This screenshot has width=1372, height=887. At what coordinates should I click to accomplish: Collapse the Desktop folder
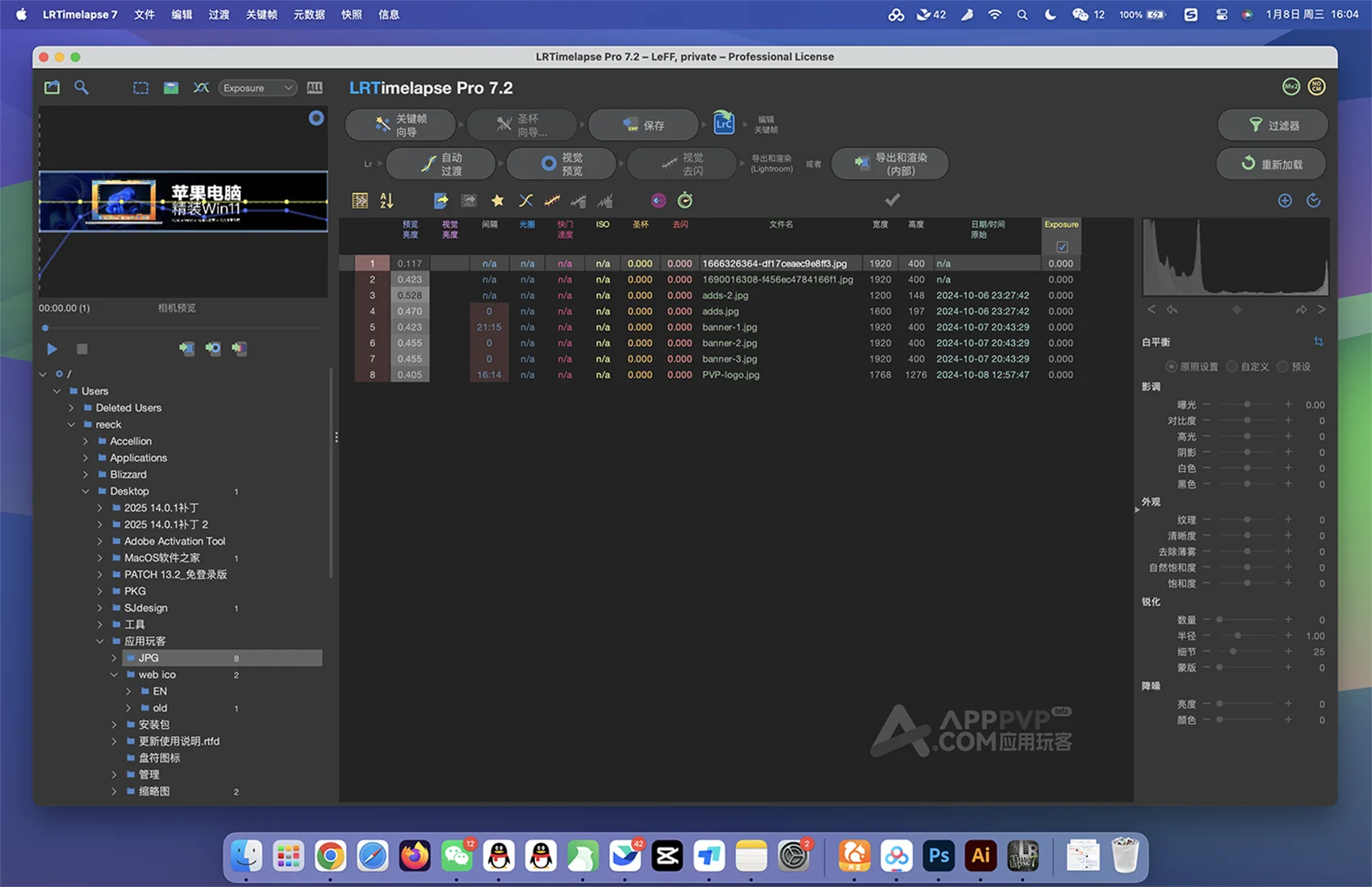point(86,491)
